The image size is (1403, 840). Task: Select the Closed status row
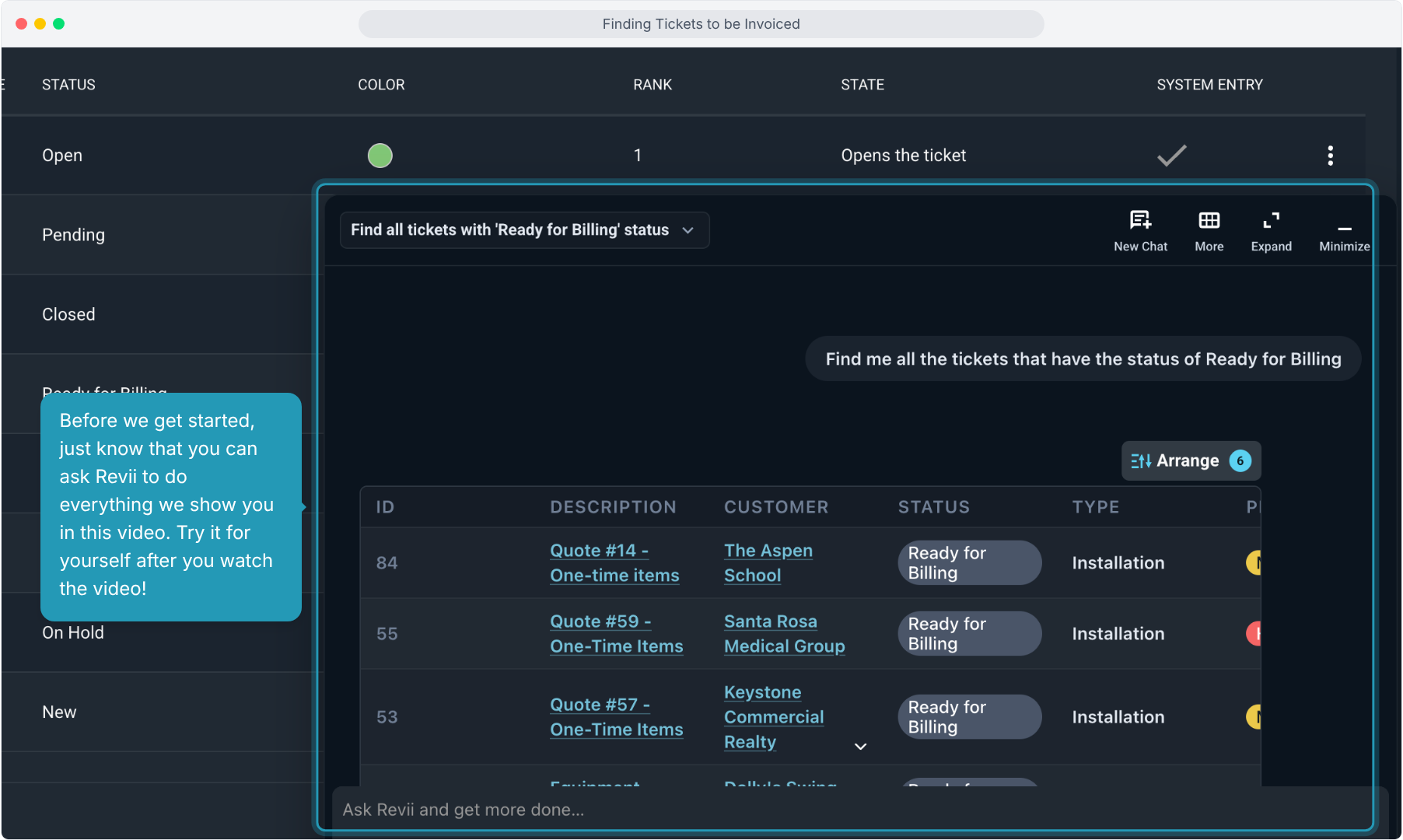click(x=162, y=314)
